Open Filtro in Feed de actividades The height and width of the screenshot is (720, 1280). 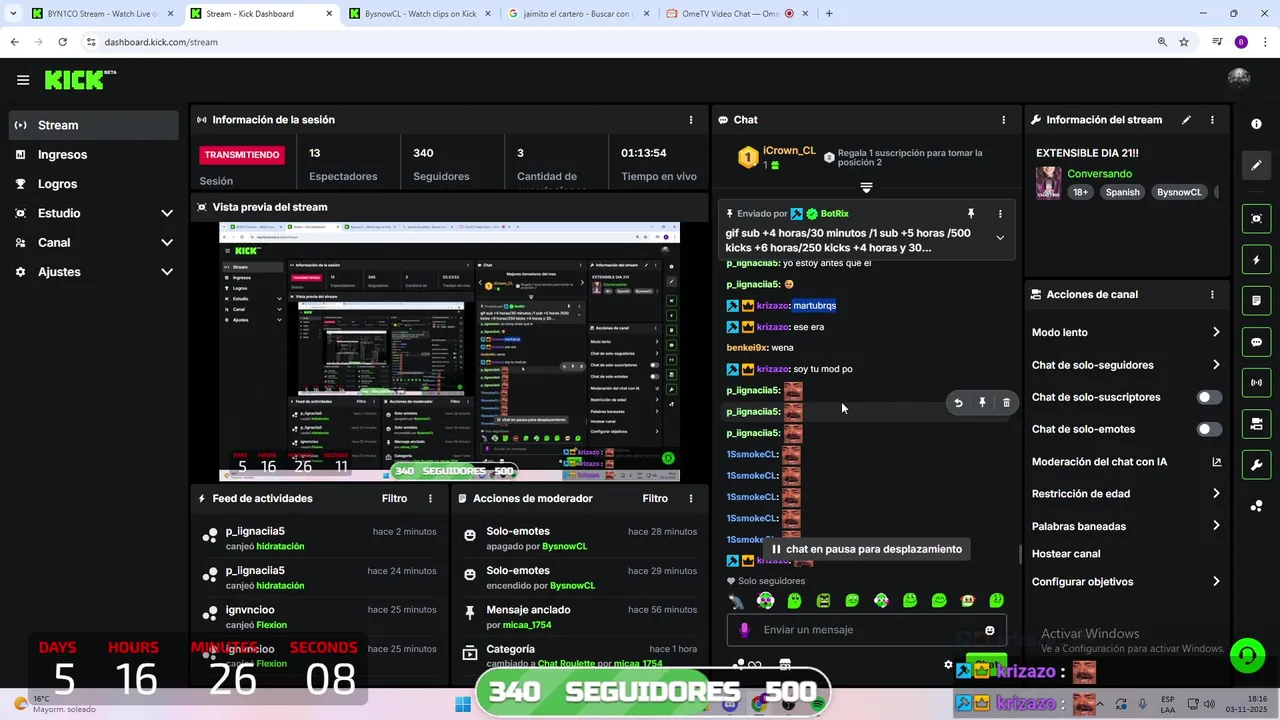pyautogui.click(x=394, y=498)
